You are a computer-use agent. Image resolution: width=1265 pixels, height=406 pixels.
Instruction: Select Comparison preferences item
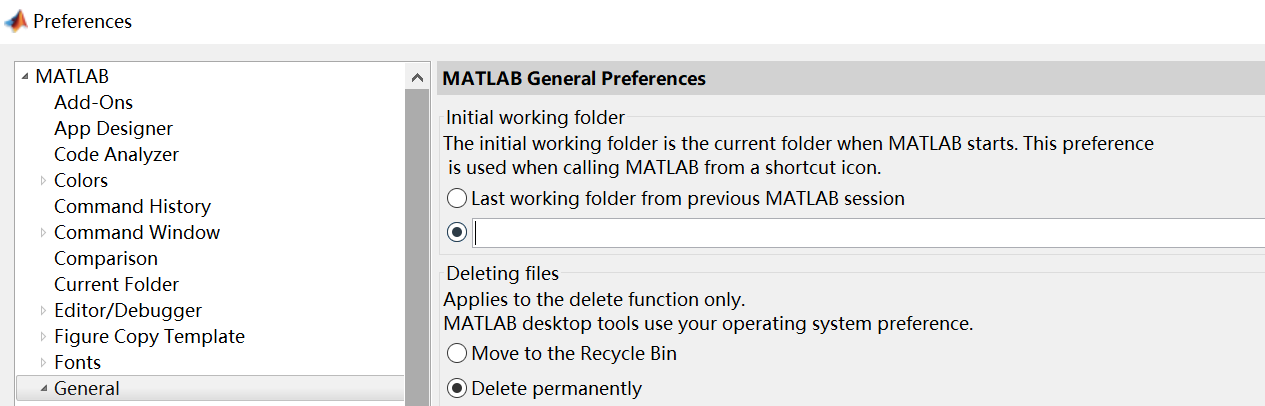click(106, 259)
